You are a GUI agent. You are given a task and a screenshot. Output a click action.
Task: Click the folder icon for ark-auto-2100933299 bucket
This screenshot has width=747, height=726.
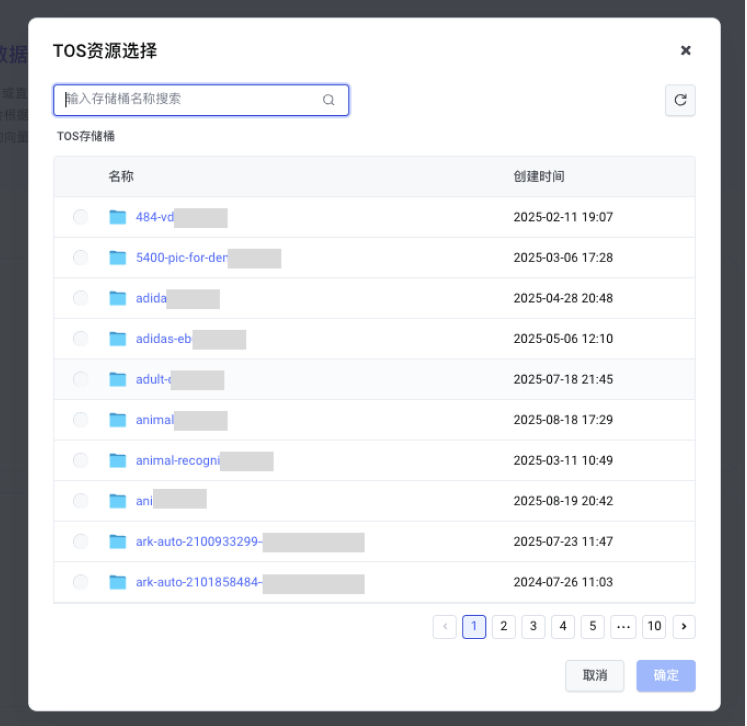click(x=118, y=542)
